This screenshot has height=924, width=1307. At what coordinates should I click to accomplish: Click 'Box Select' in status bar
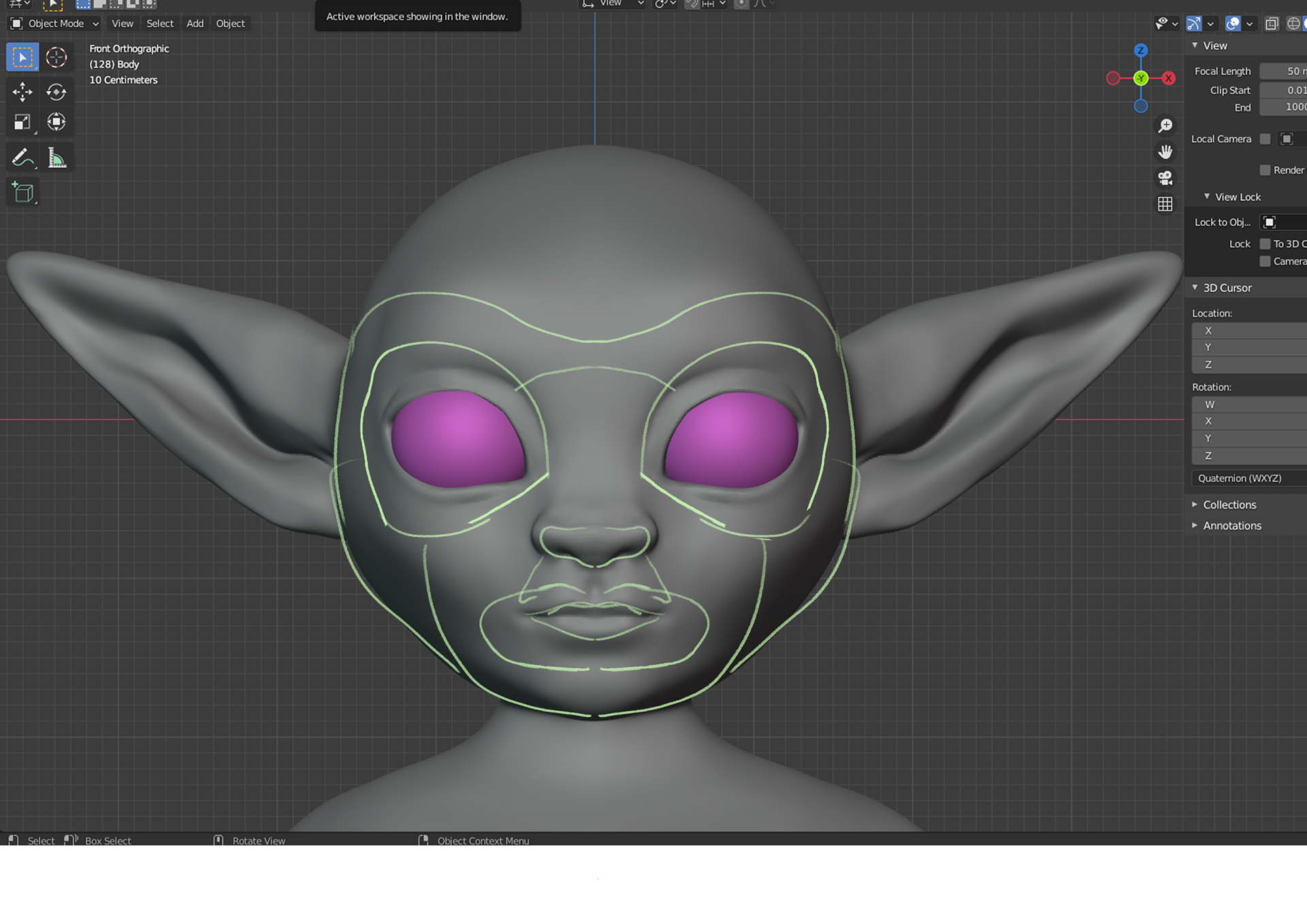click(108, 841)
